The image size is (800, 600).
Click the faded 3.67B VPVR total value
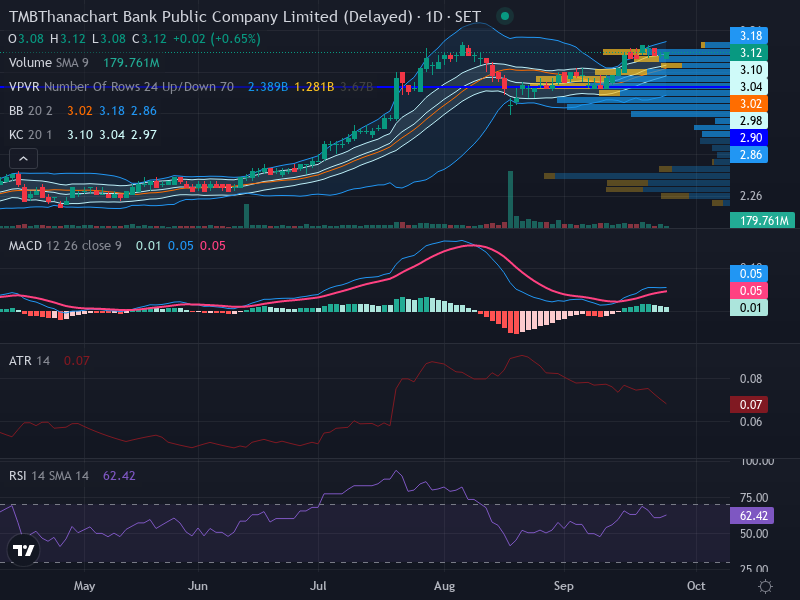pos(357,87)
